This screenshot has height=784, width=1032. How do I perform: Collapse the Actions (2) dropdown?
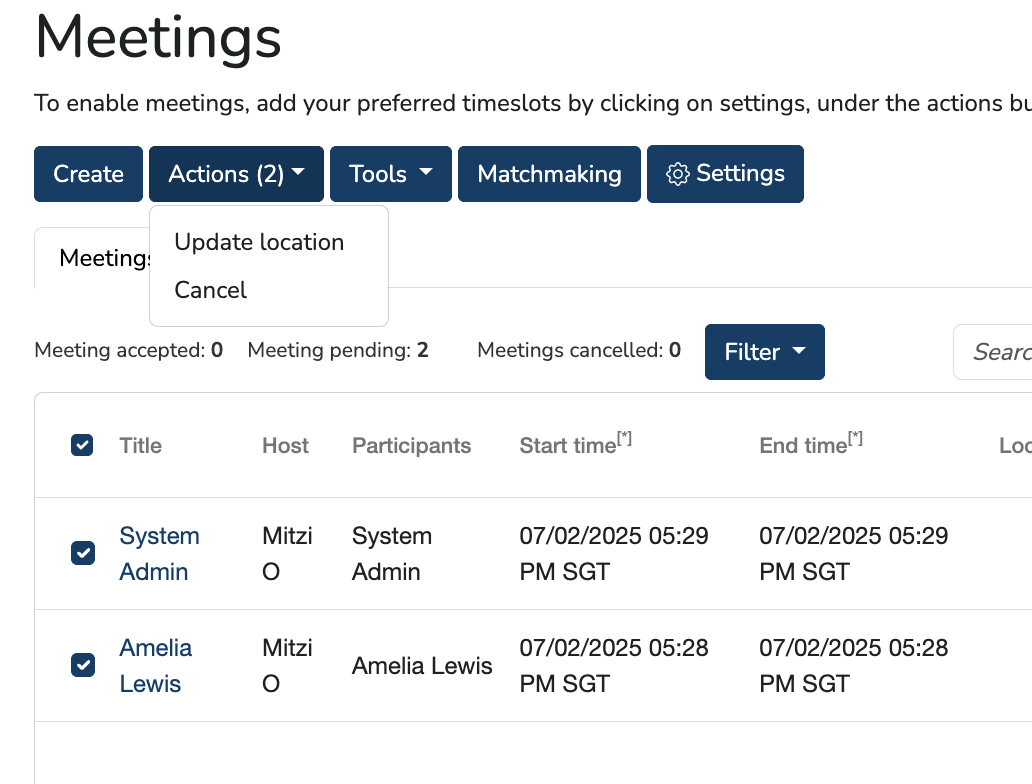click(237, 174)
